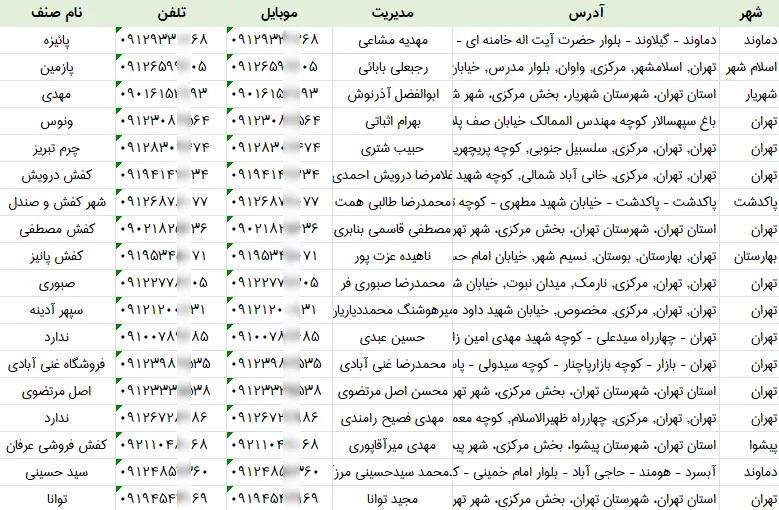Select the شهر column header

[749, 13]
